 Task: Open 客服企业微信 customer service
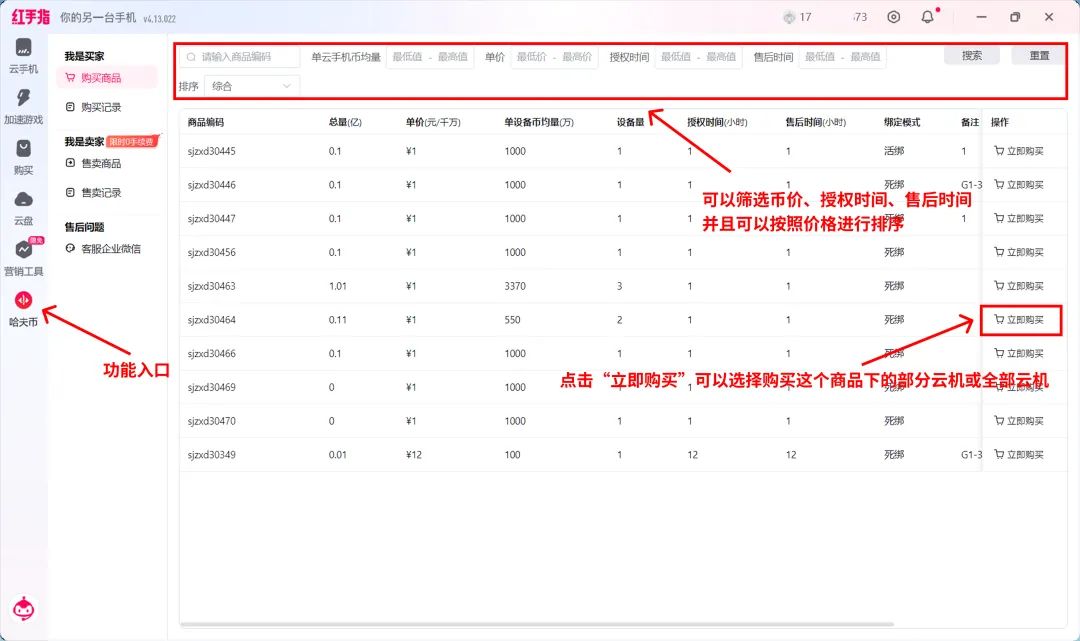[x=103, y=249]
